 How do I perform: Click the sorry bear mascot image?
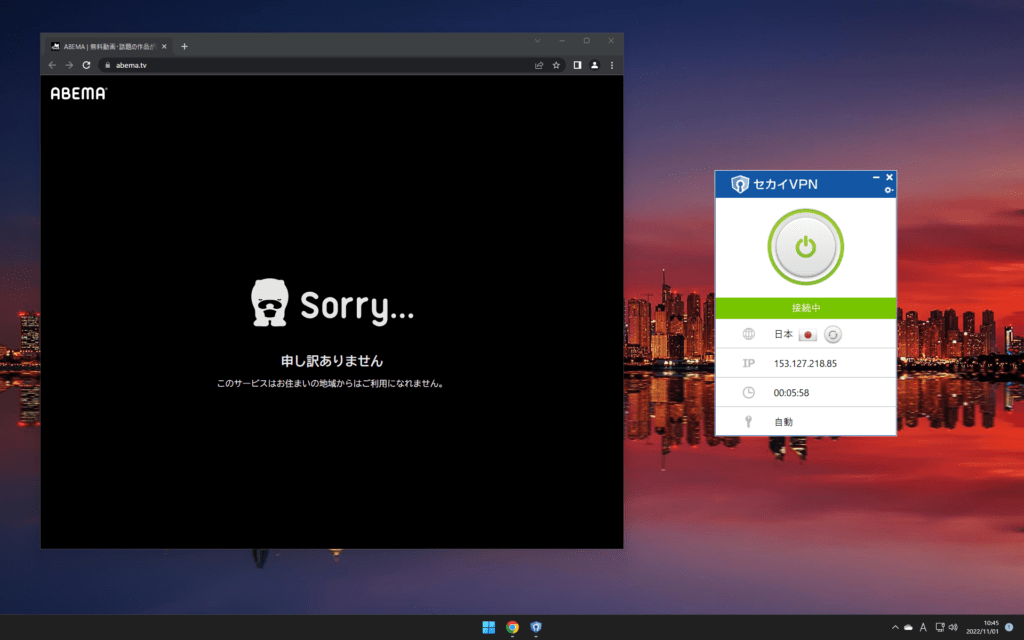click(x=270, y=302)
